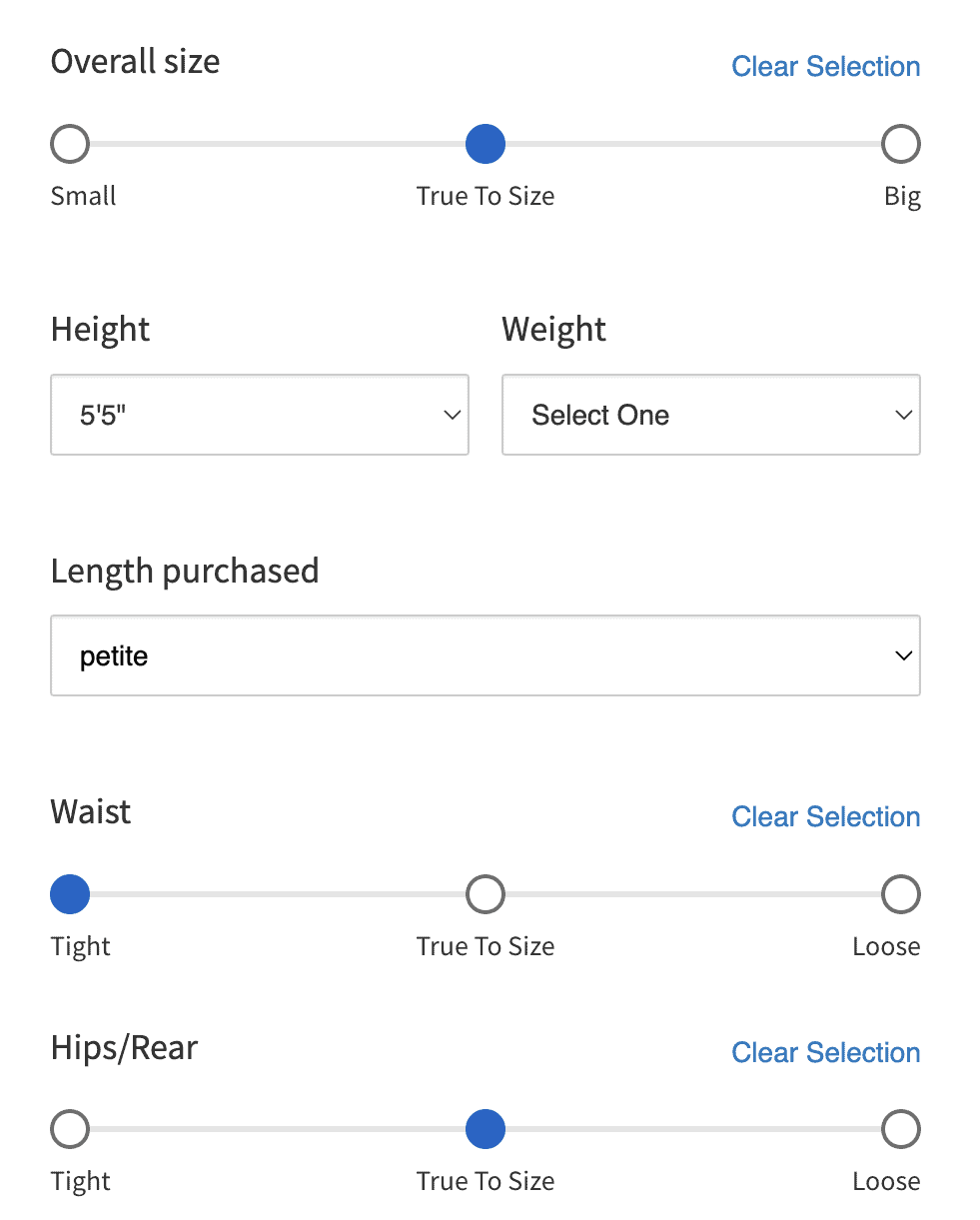Clear the Waist selection
980x1220 pixels.
coord(825,817)
